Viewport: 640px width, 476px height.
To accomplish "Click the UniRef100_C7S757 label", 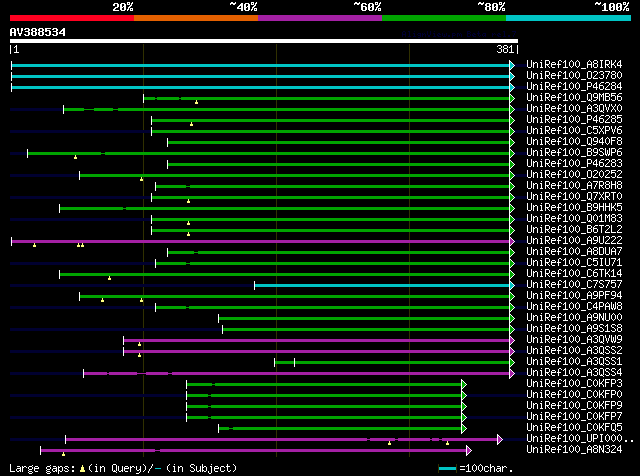I will [x=574, y=285].
